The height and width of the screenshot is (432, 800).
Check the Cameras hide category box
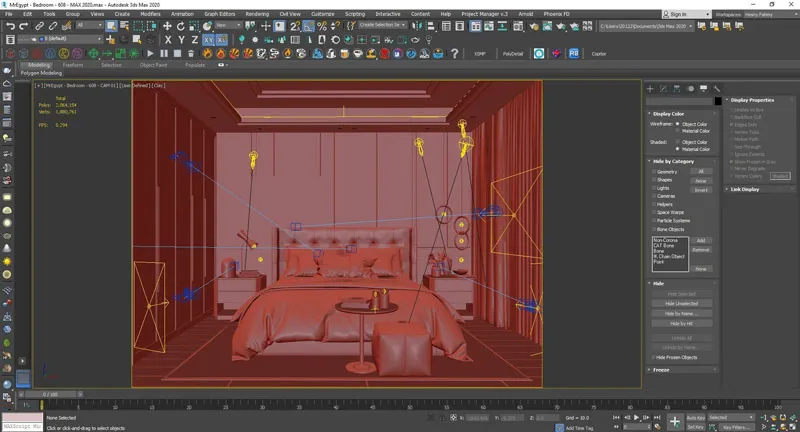tap(654, 195)
